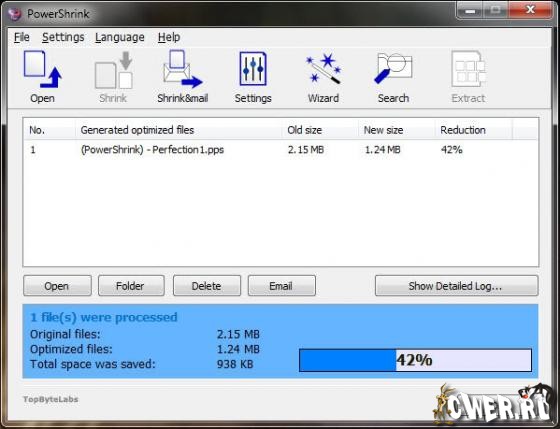Launch the Shrink&mail tool
The width and height of the screenshot is (560, 429).
(182, 69)
